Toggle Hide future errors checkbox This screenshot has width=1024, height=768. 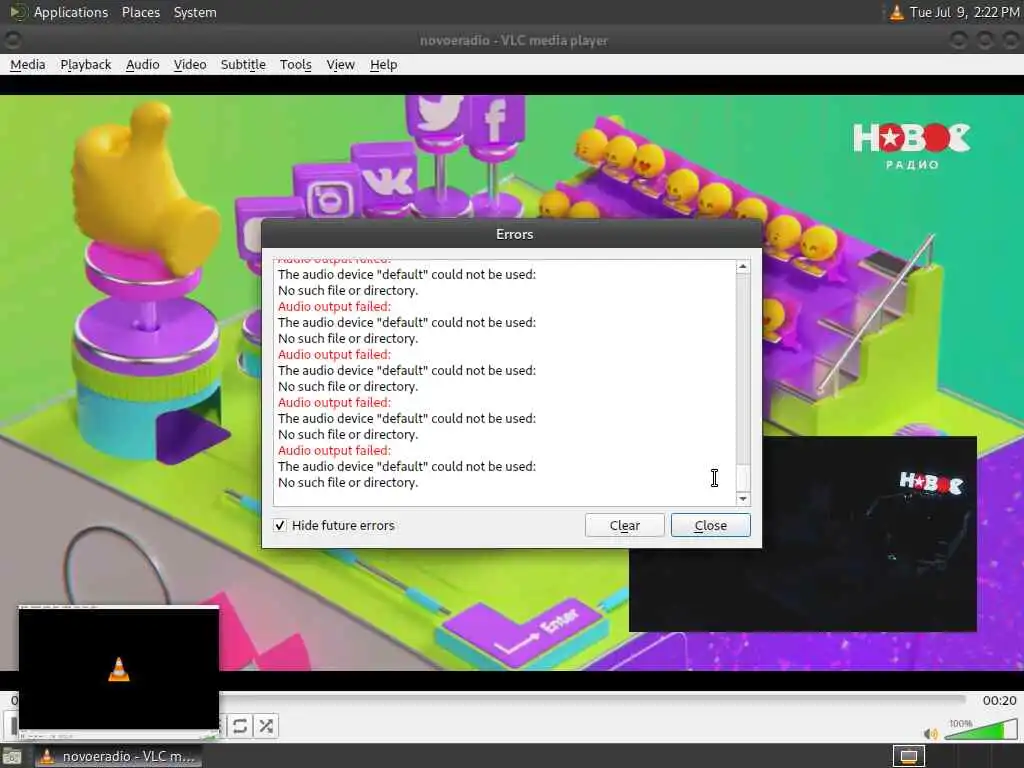click(x=280, y=525)
